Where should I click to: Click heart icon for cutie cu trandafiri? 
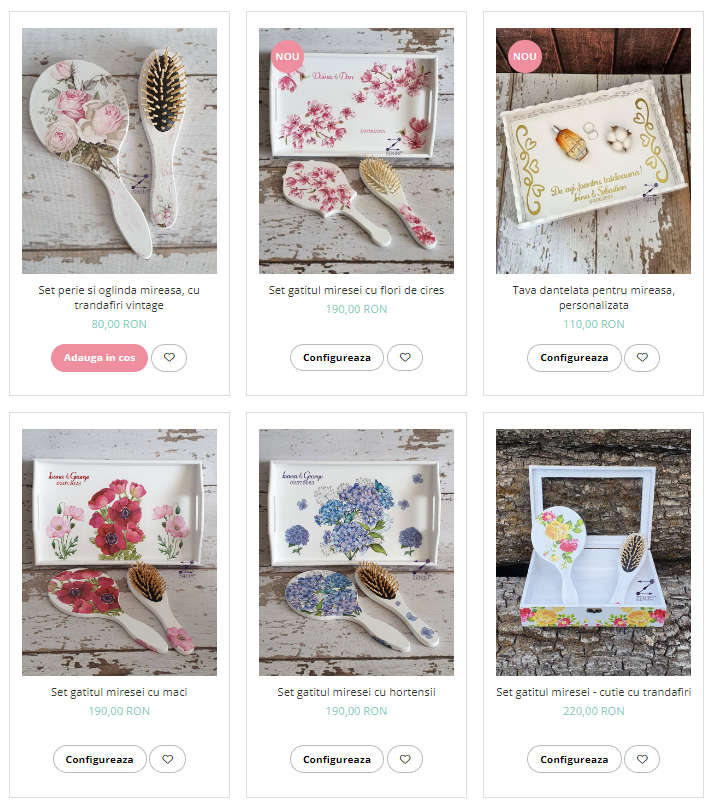click(642, 759)
